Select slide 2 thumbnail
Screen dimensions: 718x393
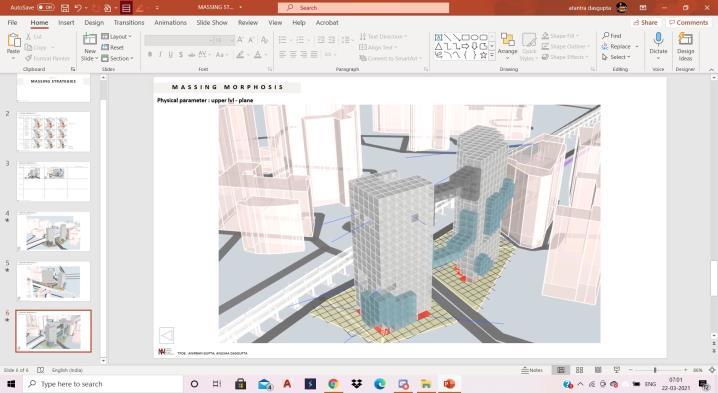pyautogui.click(x=54, y=131)
